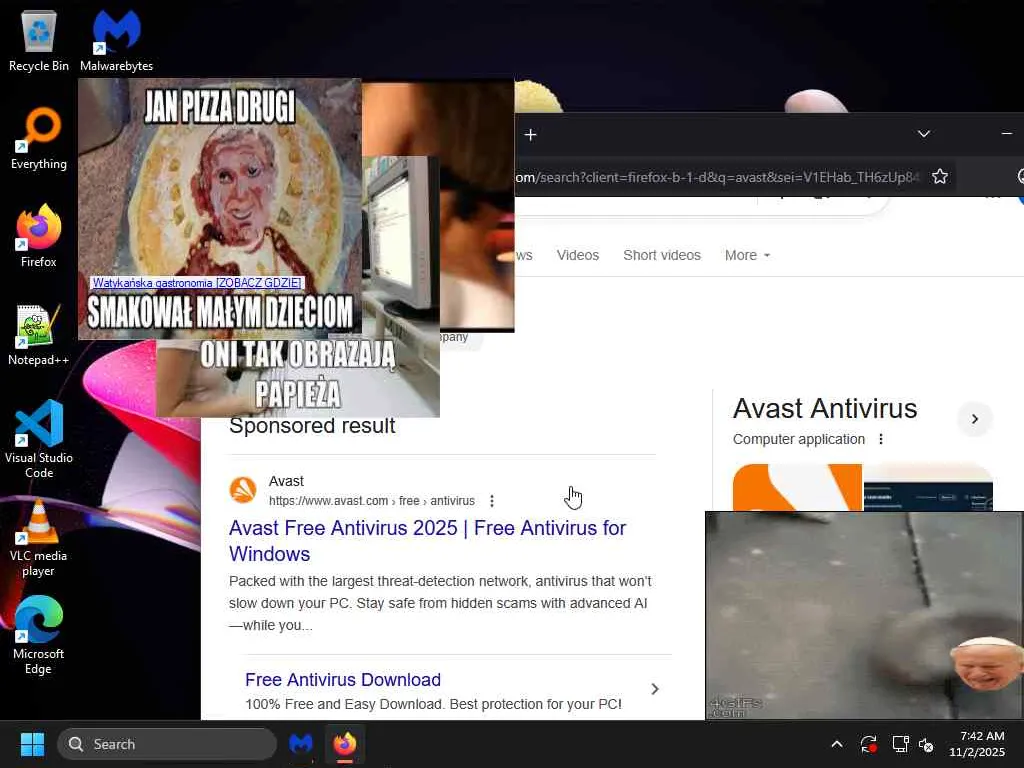1024x768 pixels.
Task: Switch to the Short videos tab
Action: pyautogui.click(x=662, y=255)
